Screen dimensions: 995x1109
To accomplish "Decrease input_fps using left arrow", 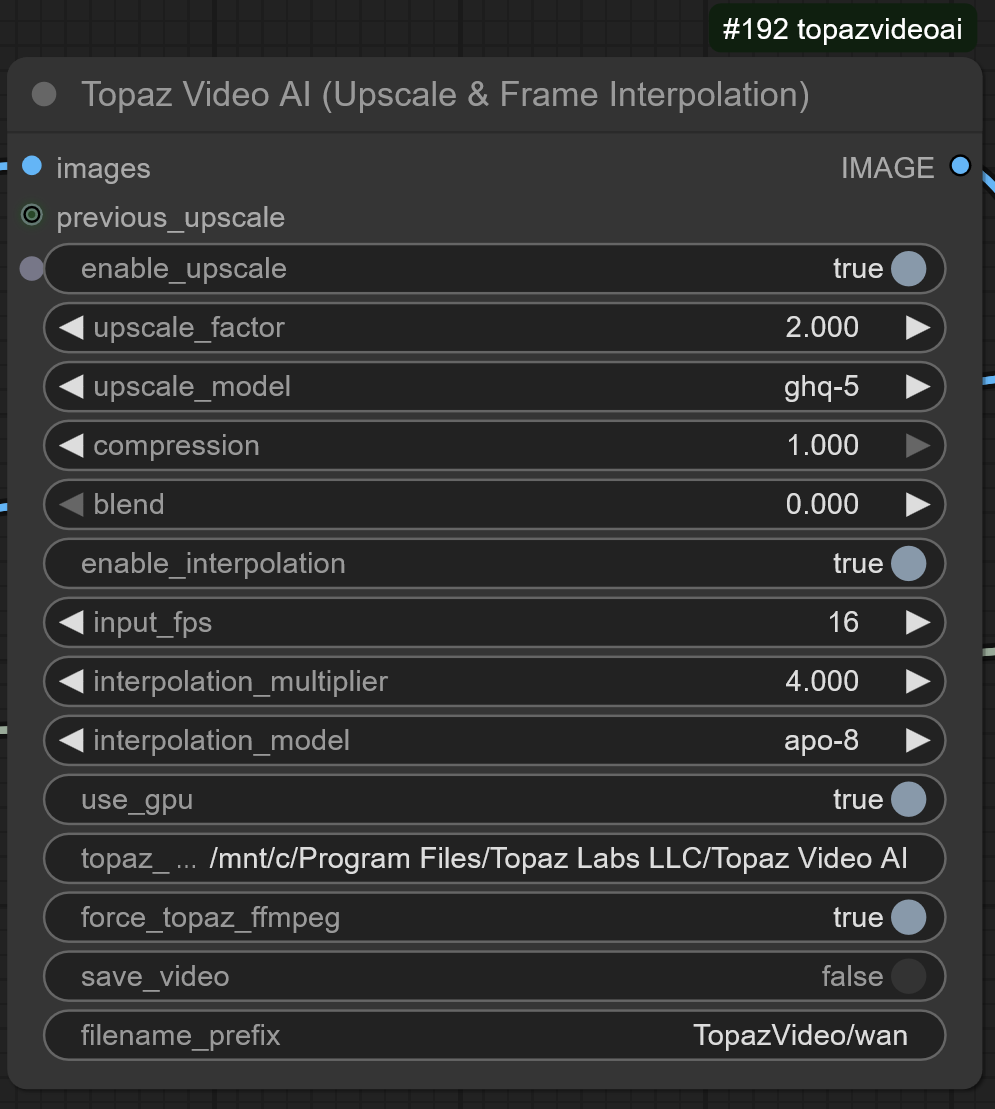I will (71, 623).
